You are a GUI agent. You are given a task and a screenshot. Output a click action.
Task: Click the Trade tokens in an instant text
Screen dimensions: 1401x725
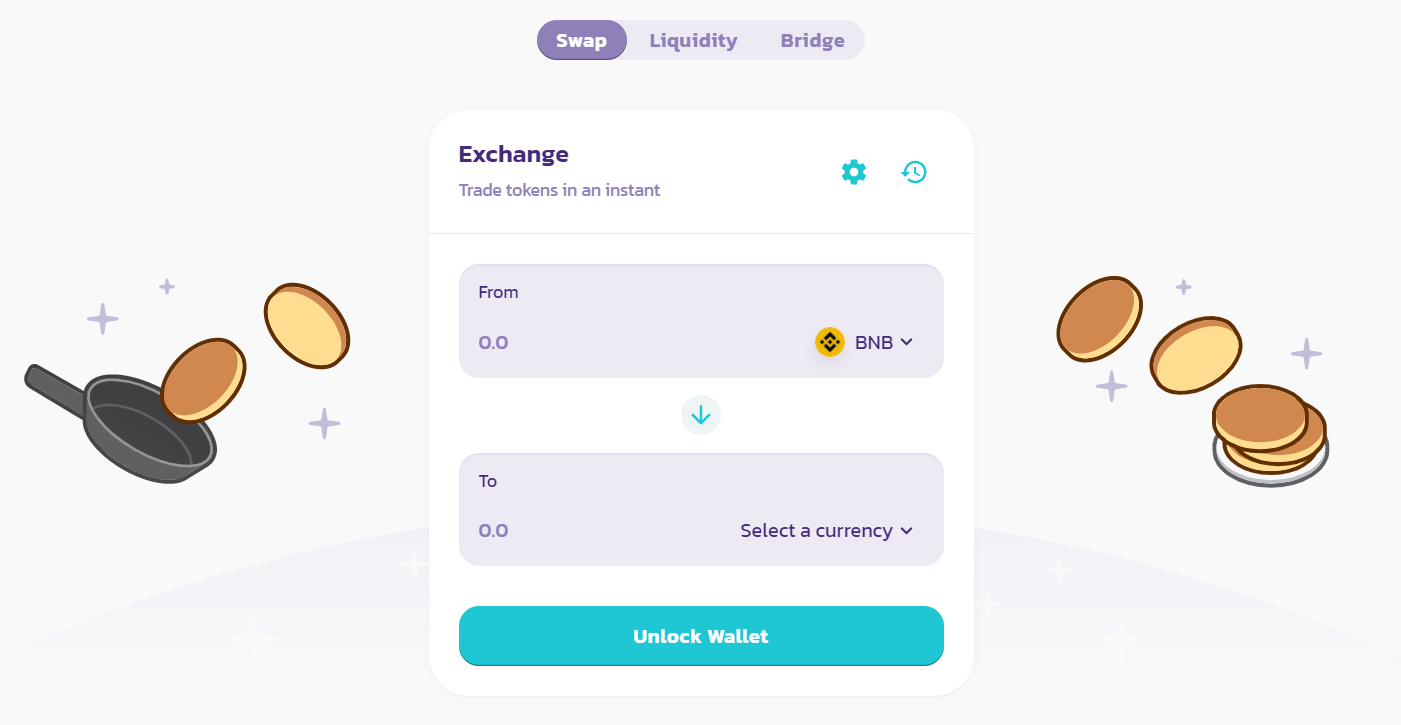559,190
